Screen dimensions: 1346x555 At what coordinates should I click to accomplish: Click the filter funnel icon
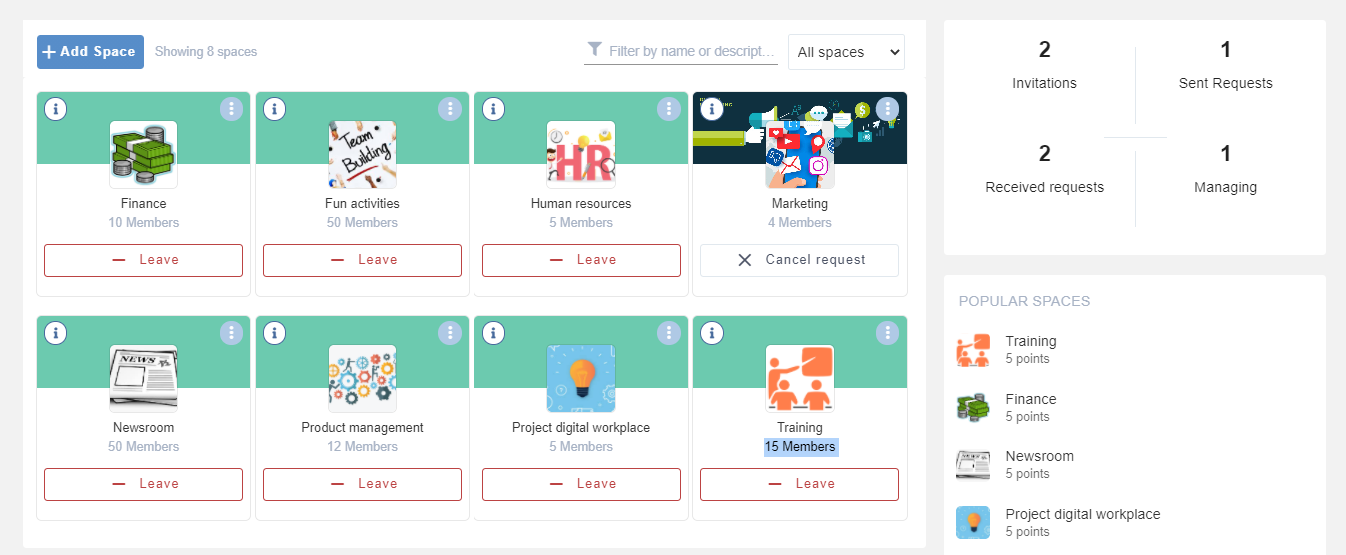pos(595,50)
